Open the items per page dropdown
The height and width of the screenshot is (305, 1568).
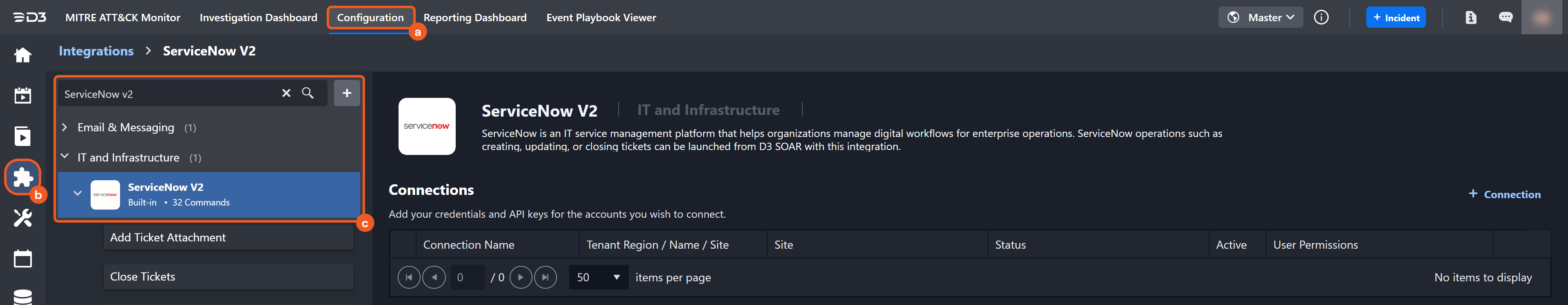[598, 278]
